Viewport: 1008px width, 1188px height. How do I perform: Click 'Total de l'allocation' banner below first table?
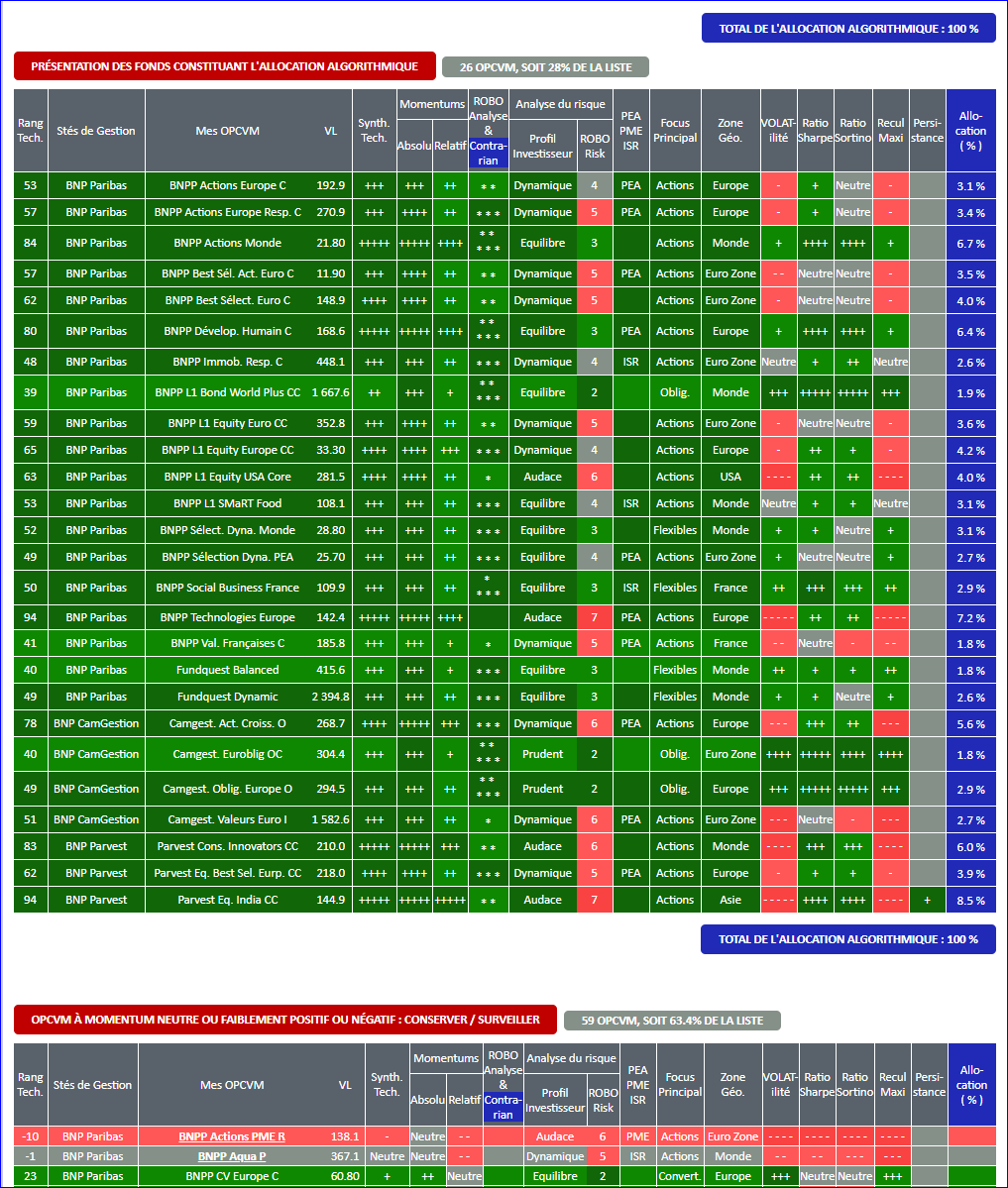pyautogui.click(x=848, y=939)
